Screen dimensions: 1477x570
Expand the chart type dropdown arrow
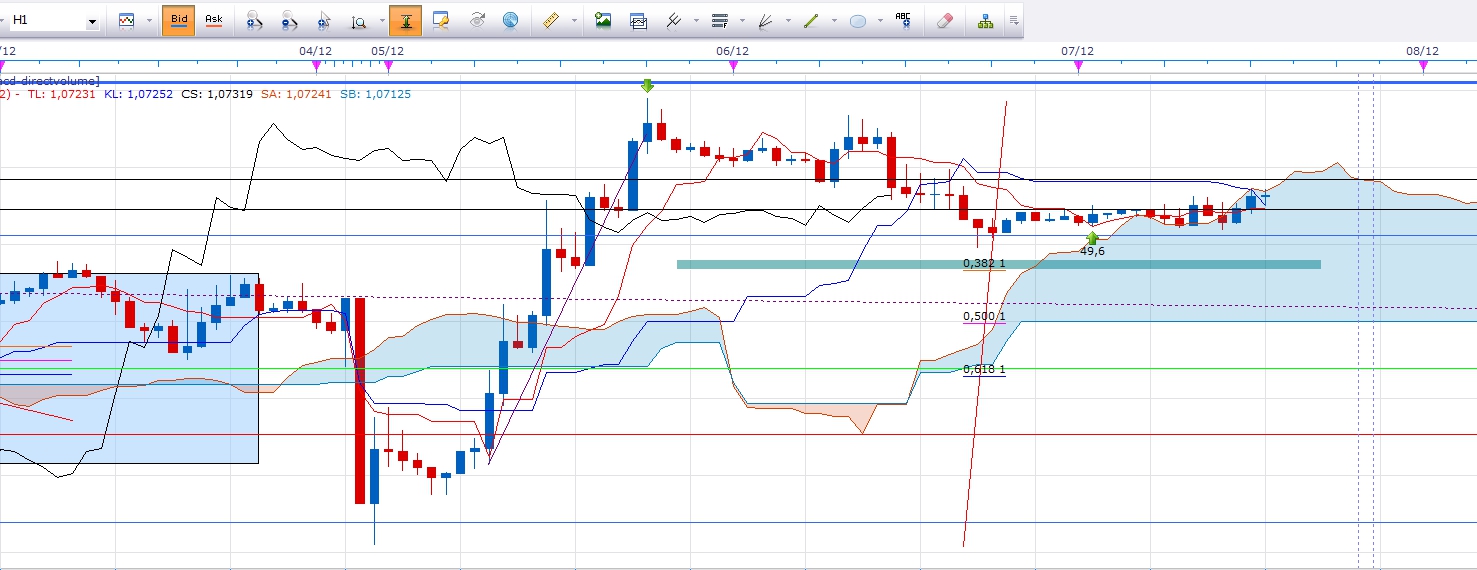(x=149, y=21)
